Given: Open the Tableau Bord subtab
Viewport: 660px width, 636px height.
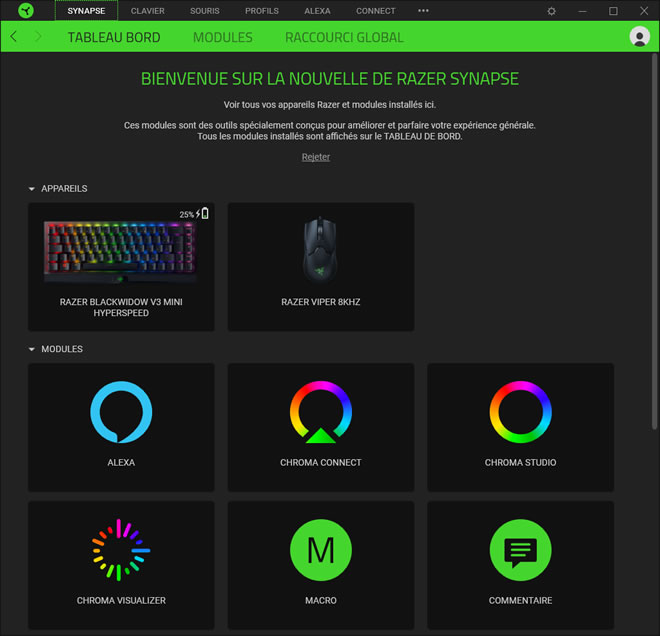Looking at the screenshot, I should point(114,37).
